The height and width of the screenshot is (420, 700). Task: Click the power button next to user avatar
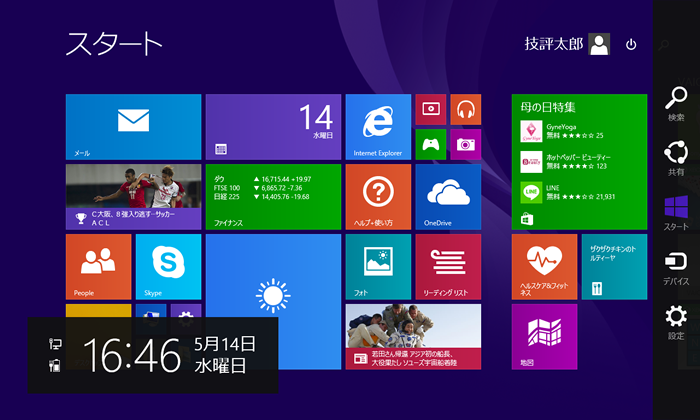[x=631, y=44]
